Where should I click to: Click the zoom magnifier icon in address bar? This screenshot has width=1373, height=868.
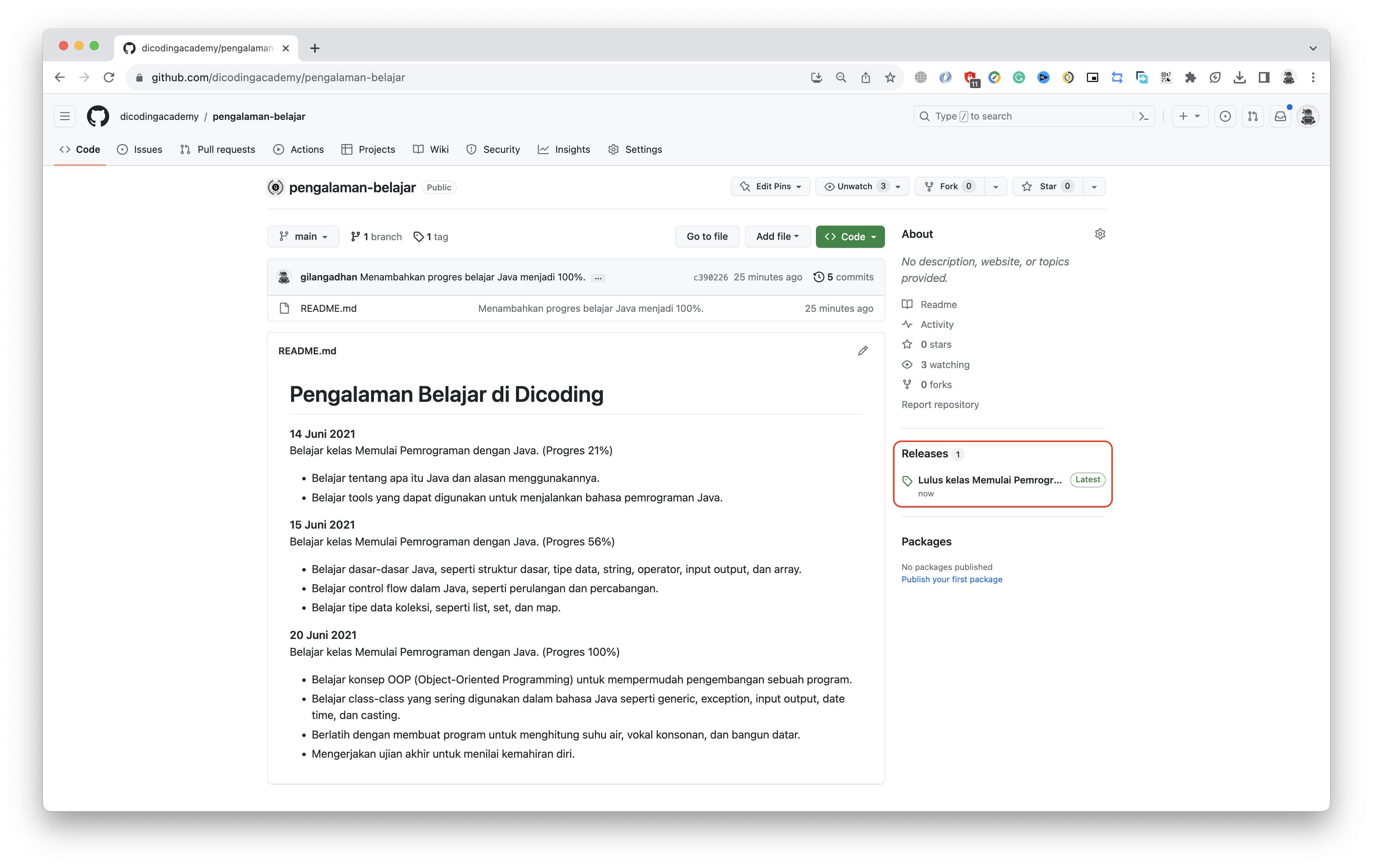[x=841, y=77]
